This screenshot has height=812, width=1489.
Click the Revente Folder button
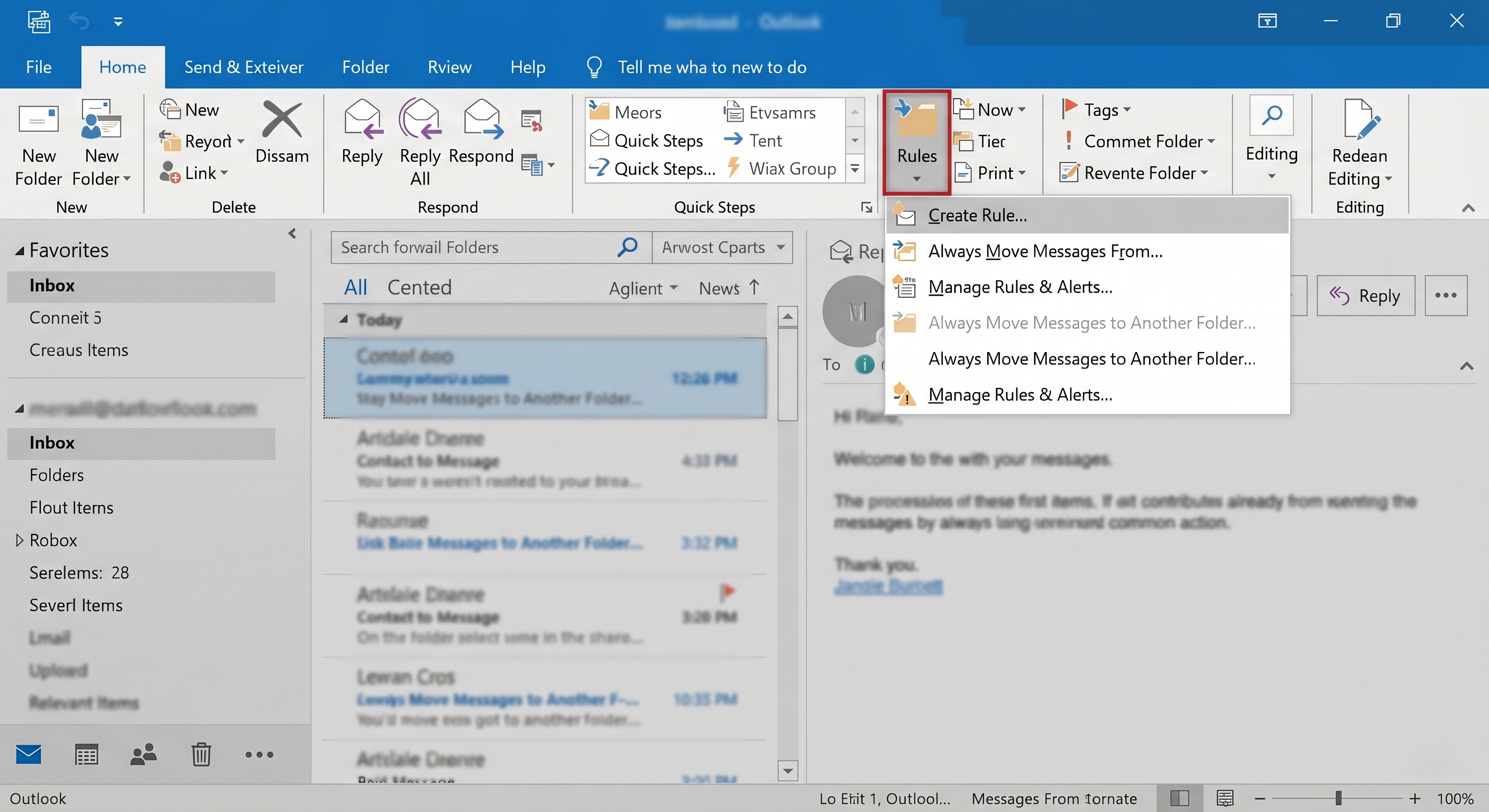[1134, 172]
